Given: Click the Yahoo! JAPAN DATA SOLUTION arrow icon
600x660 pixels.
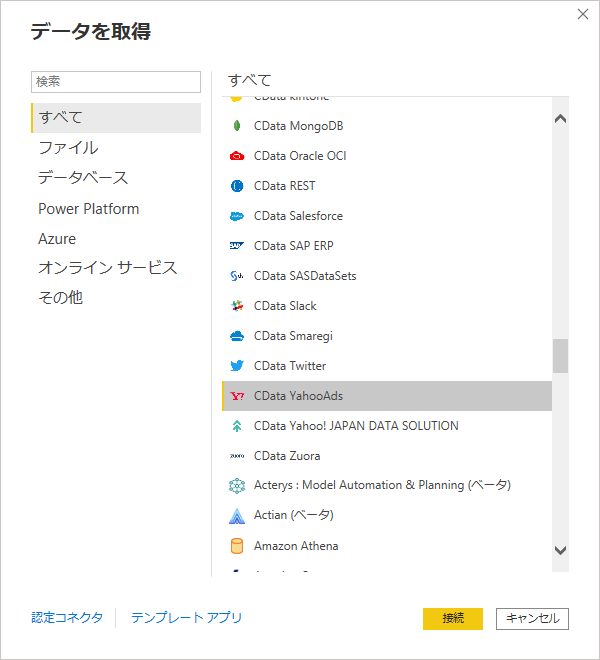Looking at the screenshot, I should (237, 426).
